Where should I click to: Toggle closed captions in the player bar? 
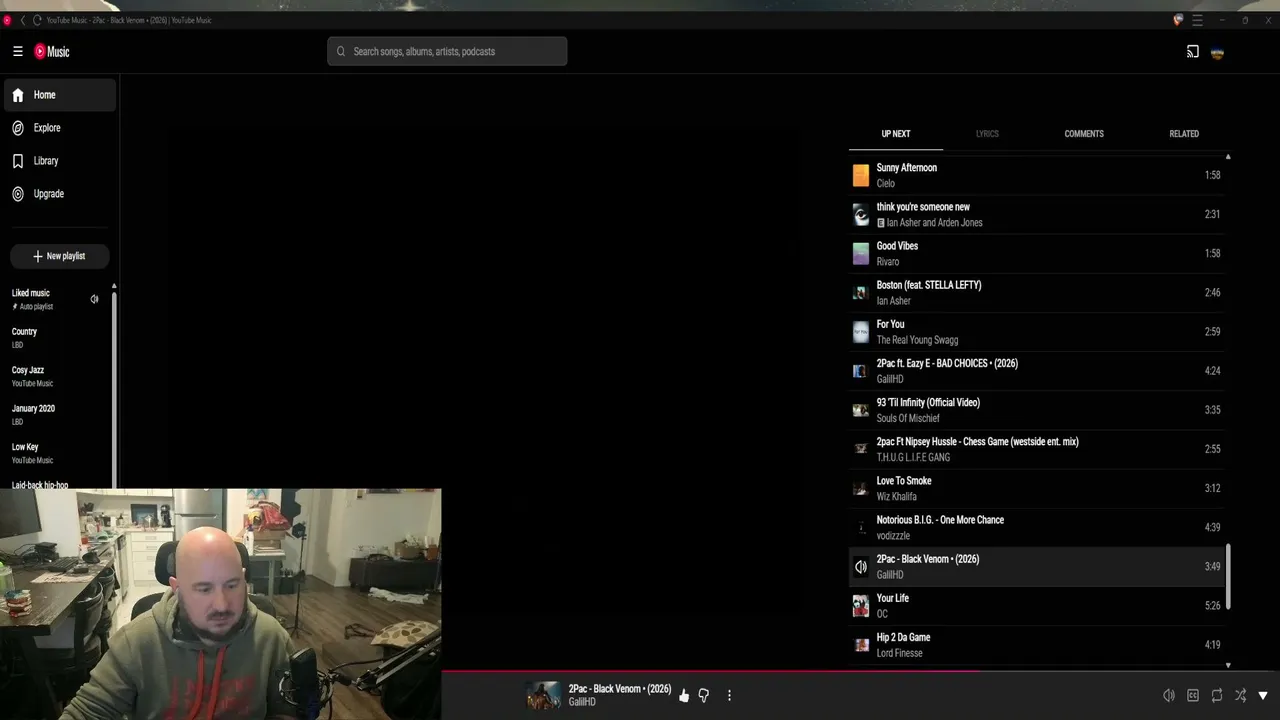tap(1193, 696)
